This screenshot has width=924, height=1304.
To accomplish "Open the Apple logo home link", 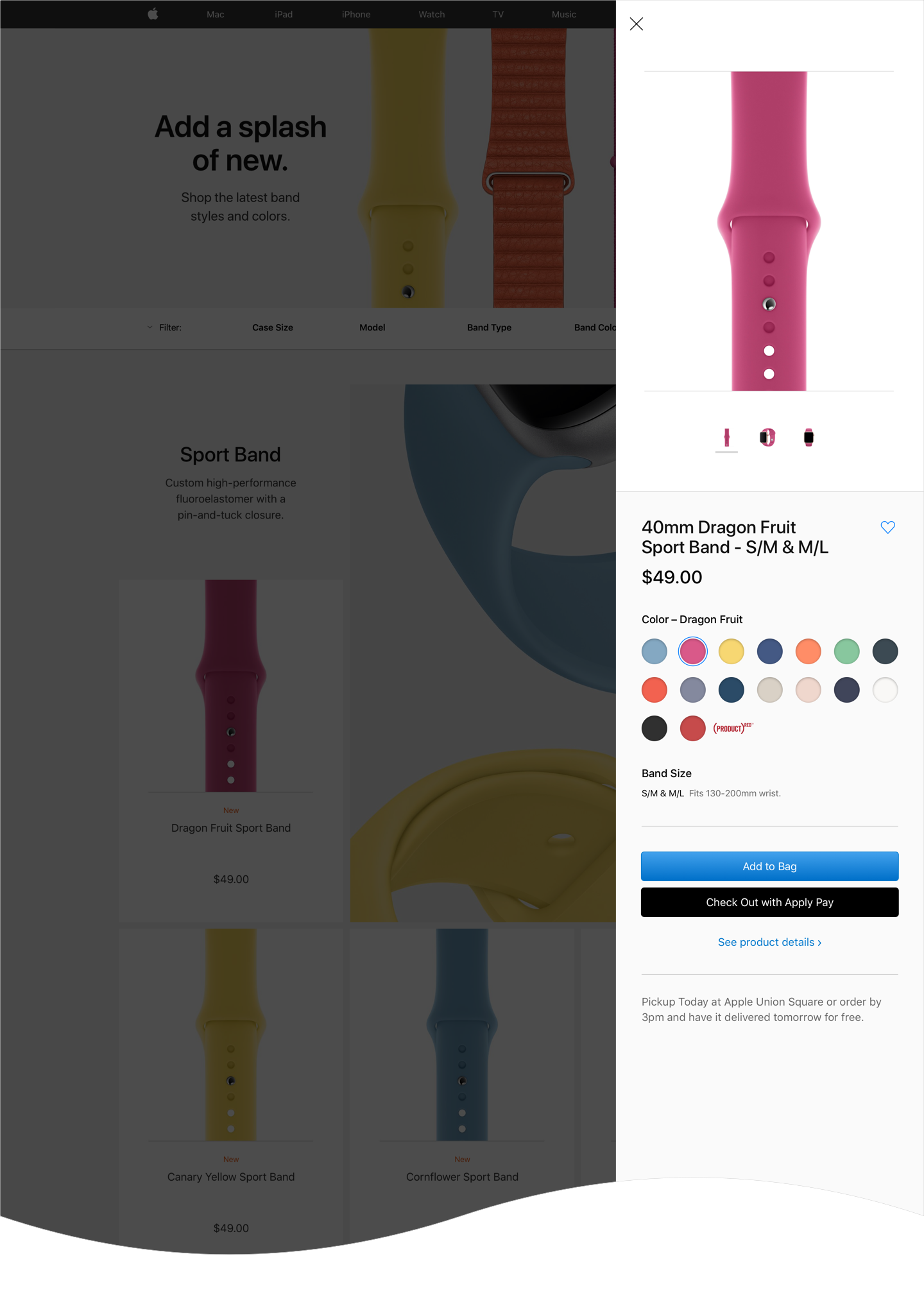I will (x=153, y=14).
